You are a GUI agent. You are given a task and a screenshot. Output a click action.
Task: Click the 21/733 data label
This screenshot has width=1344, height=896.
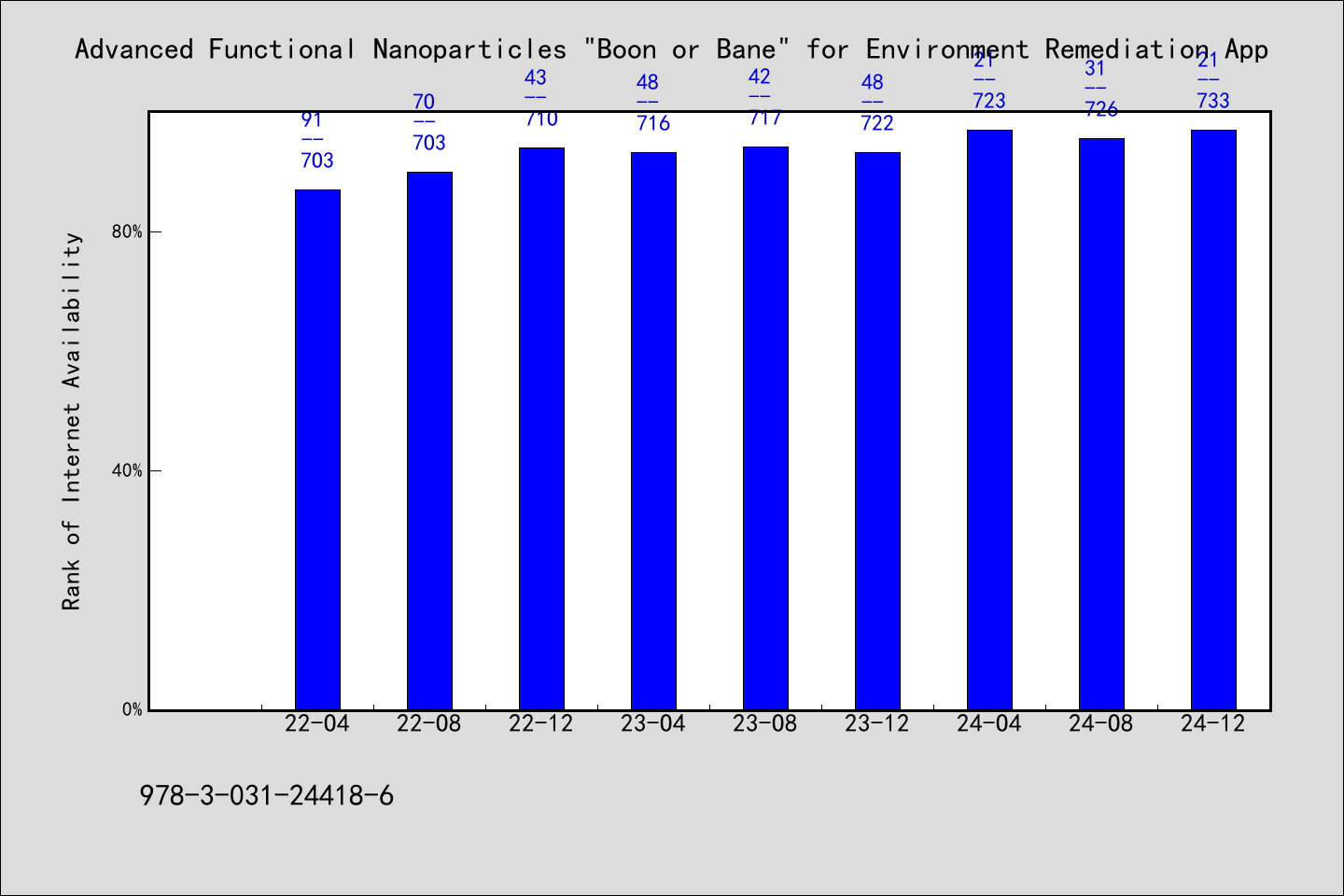pyautogui.click(x=1213, y=80)
